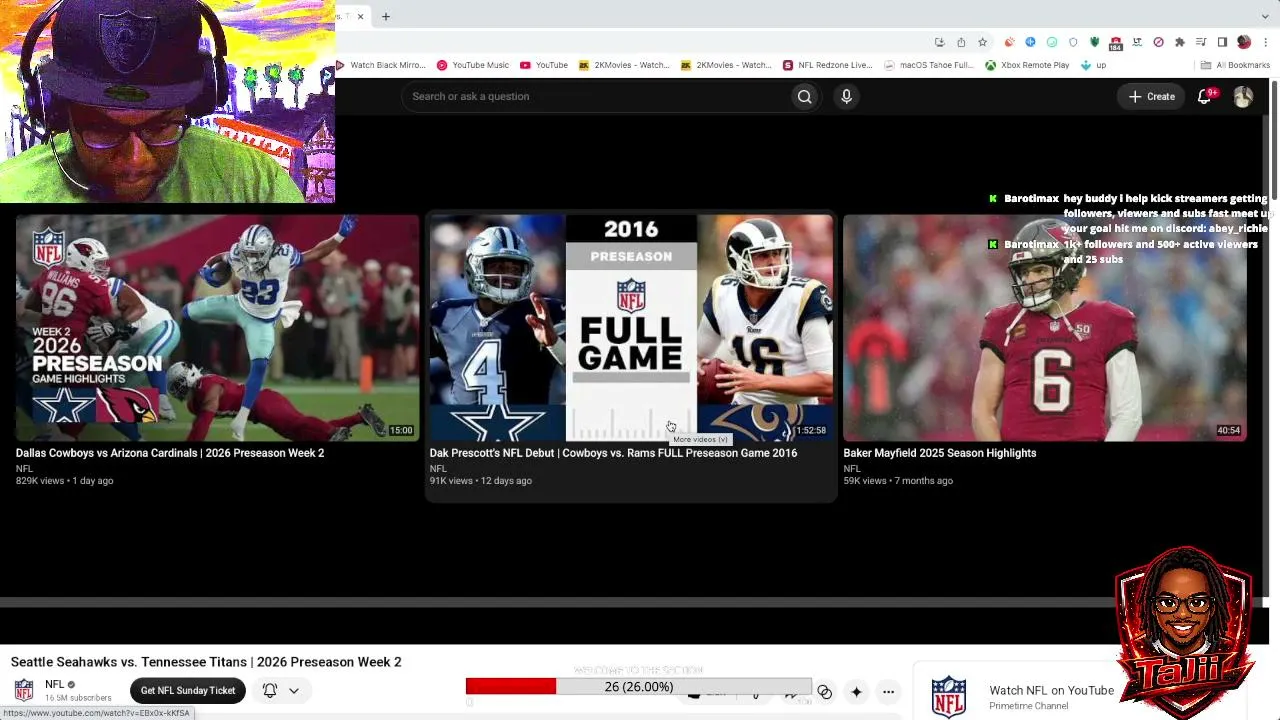Open the Chrome profile avatar
1280x720 pixels.
(1244, 42)
